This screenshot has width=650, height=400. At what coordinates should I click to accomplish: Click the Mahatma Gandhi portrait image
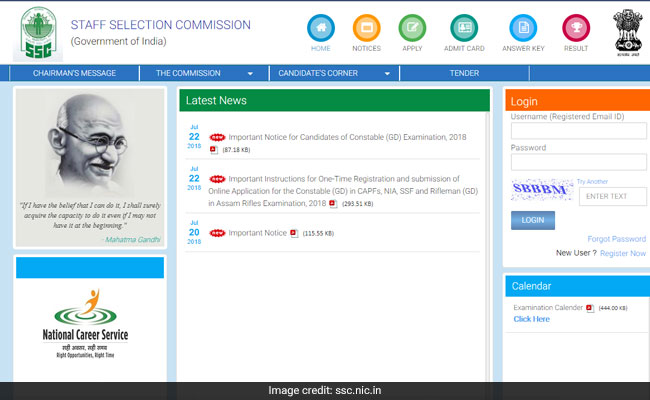tap(90, 143)
